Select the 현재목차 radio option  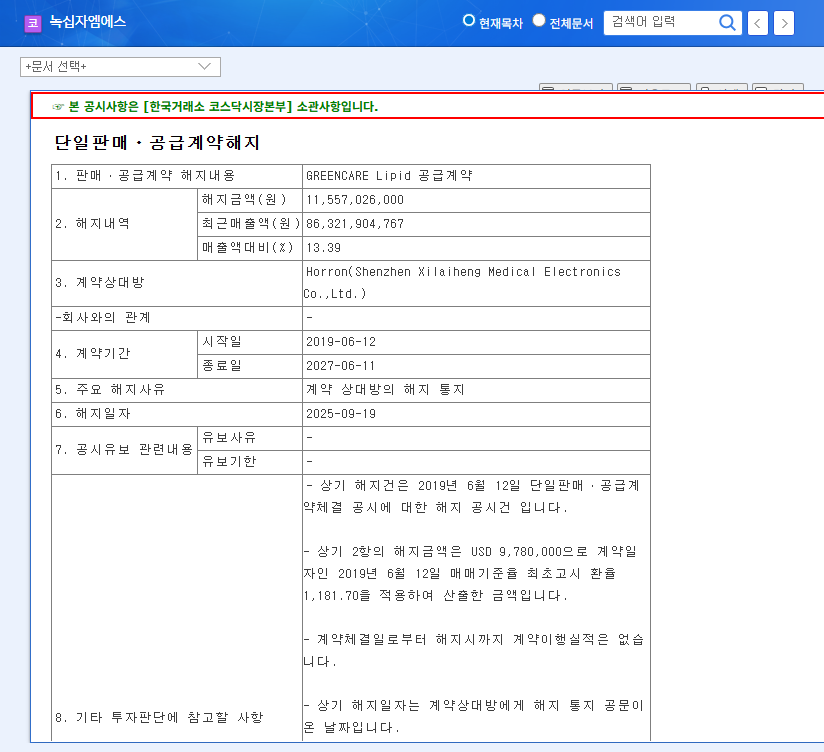click(468, 20)
